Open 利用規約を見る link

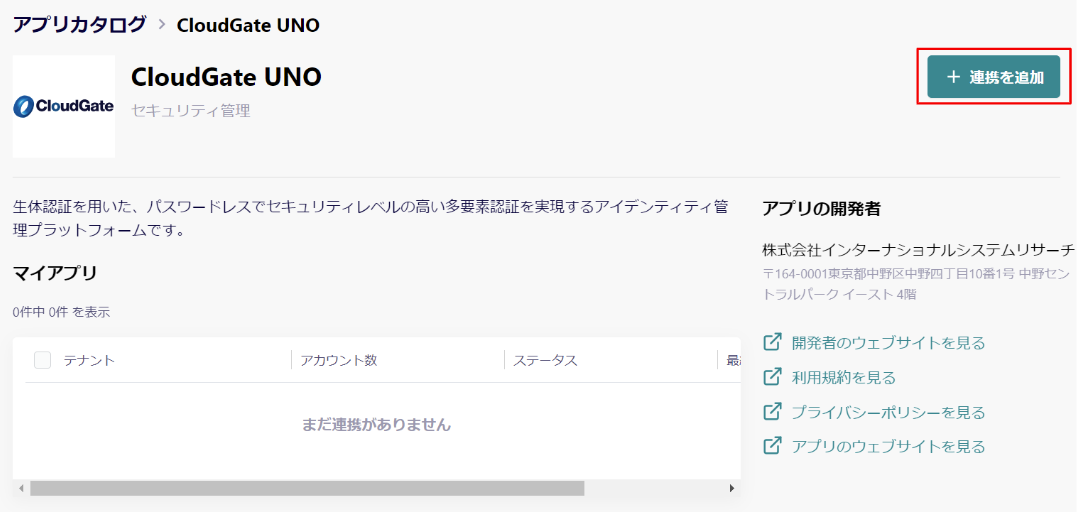[x=843, y=377]
